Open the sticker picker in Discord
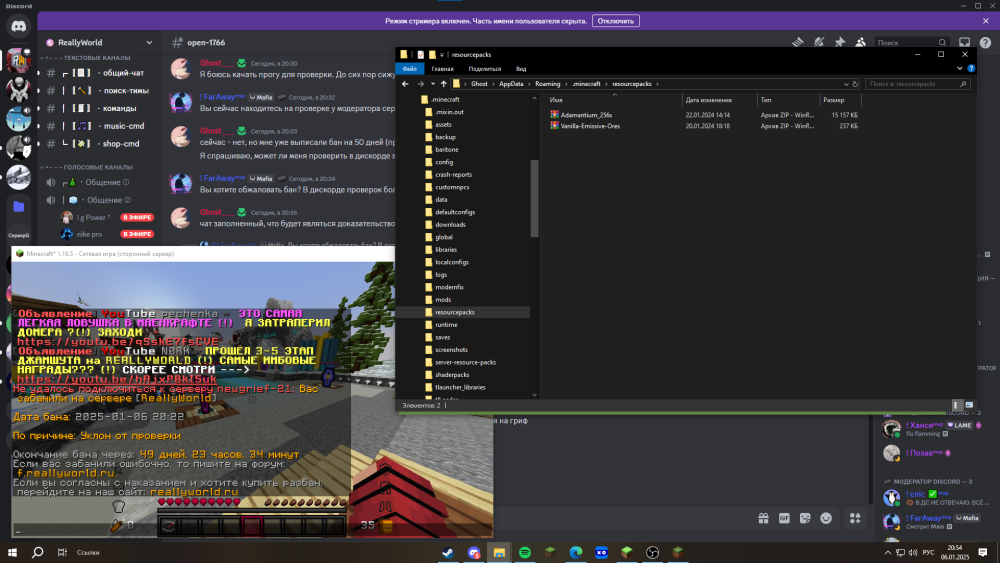The height and width of the screenshot is (563, 1000). (x=805, y=518)
